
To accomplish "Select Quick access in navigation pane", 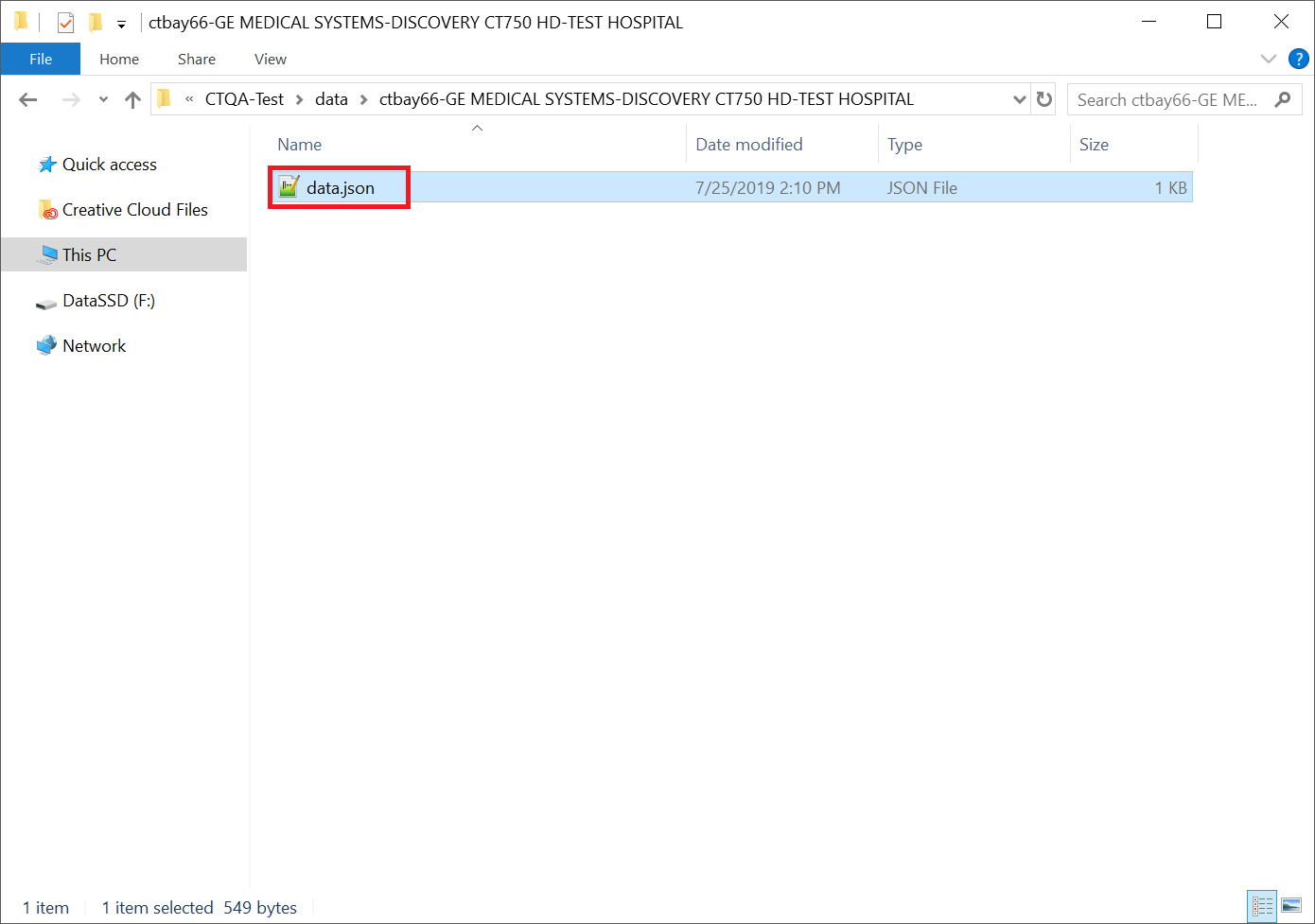I will tap(109, 165).
